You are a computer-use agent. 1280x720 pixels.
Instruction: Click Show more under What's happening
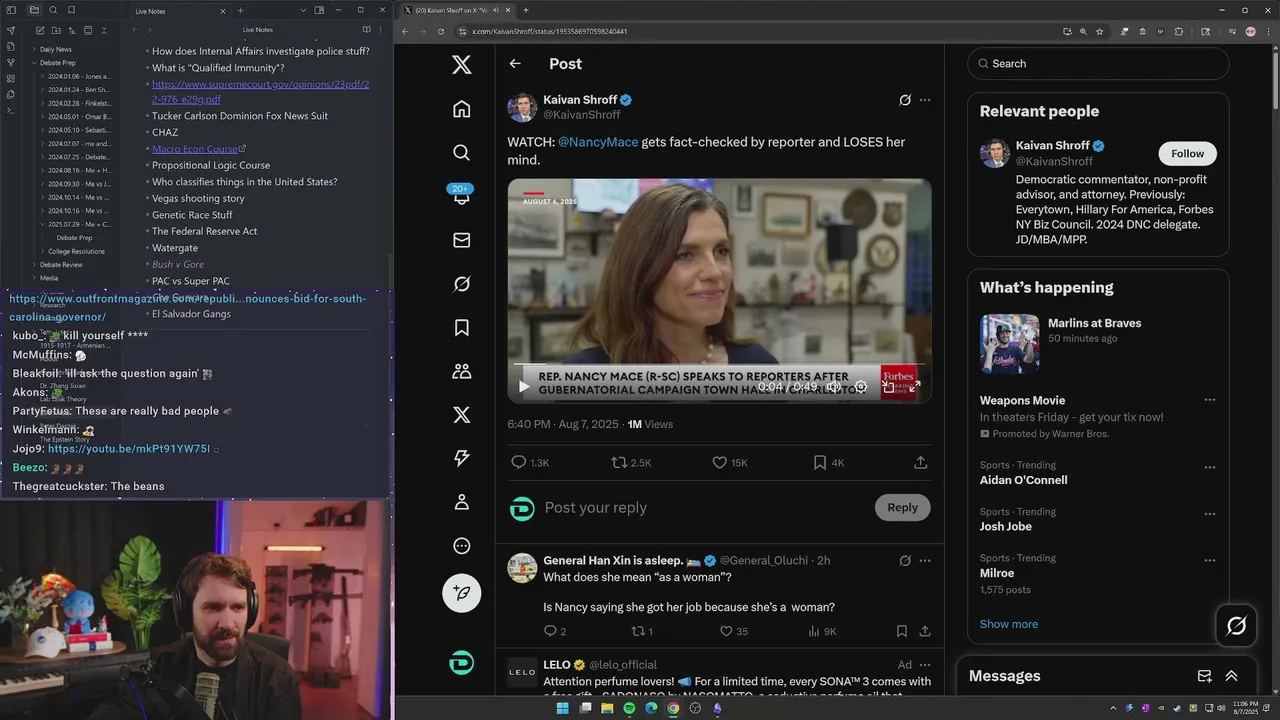[1009, 624]
